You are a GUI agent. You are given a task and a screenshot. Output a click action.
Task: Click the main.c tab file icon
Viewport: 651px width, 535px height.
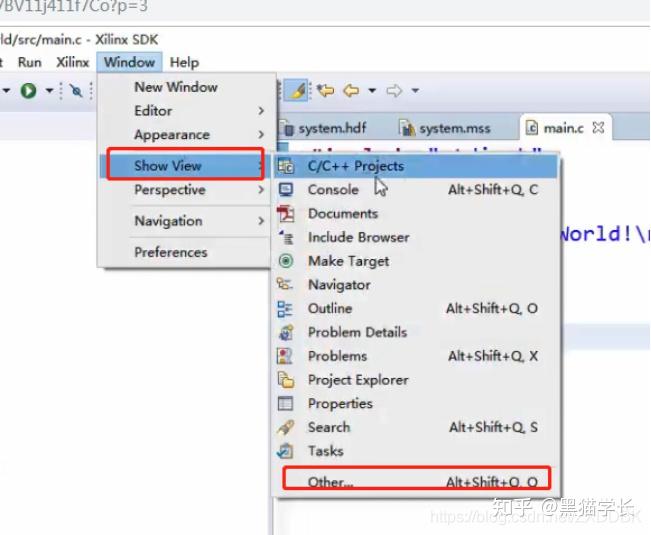click(532, 128)
